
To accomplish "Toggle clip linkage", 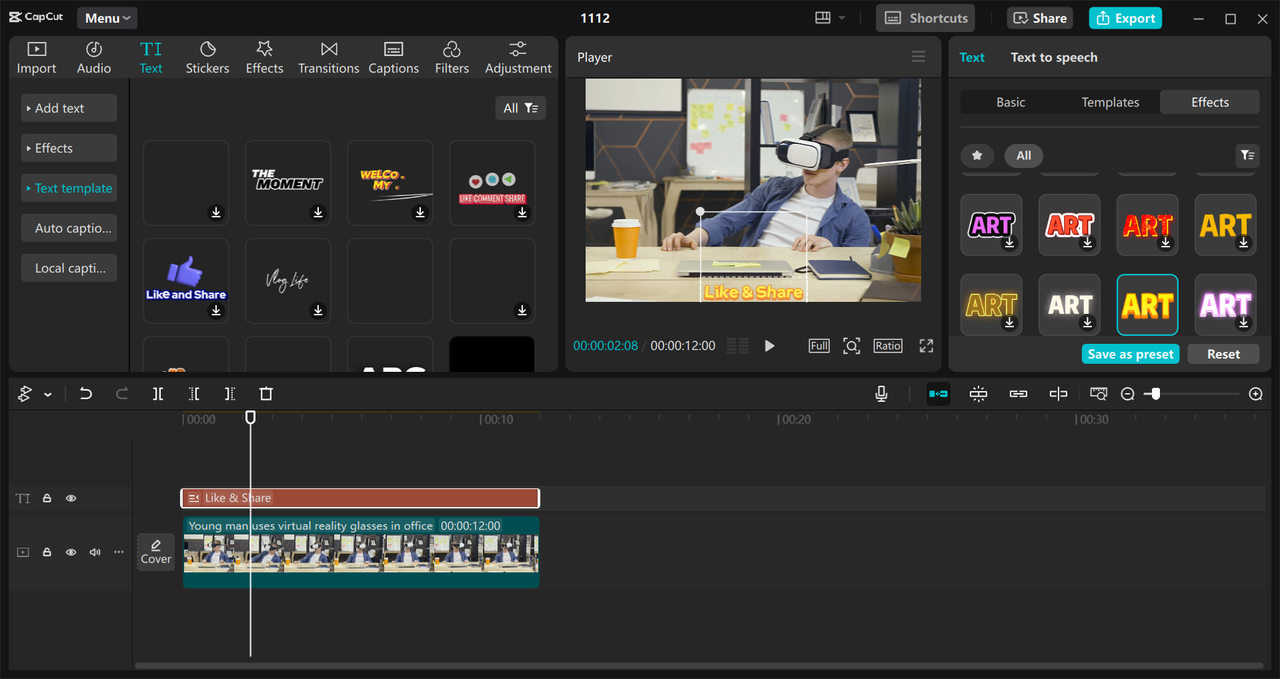I will coord(1018,394).
